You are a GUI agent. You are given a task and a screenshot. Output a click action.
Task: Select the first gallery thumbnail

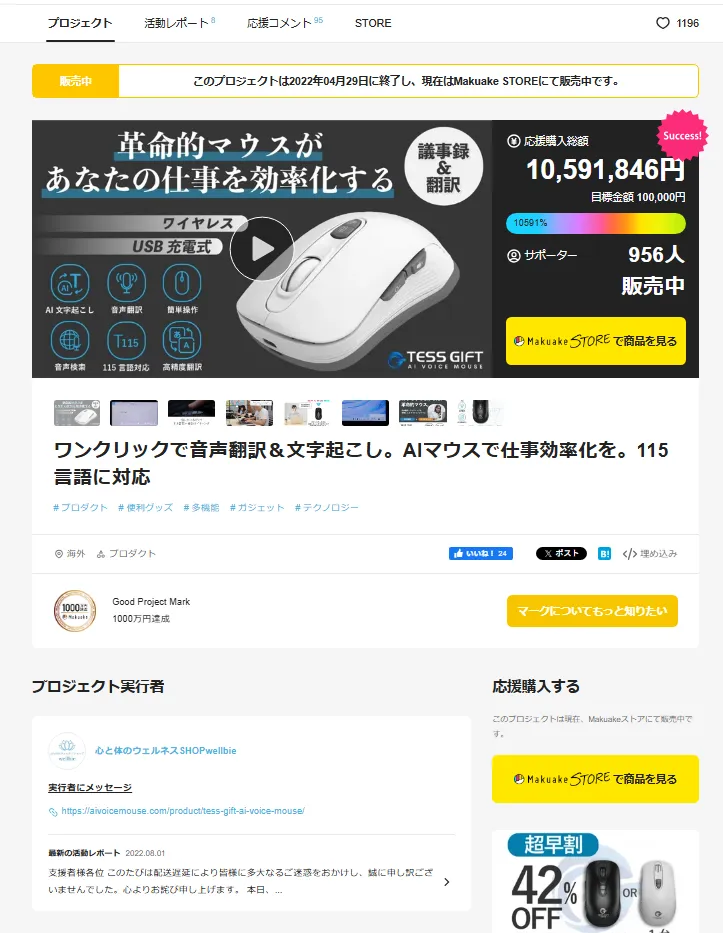(x=77, y=413)
